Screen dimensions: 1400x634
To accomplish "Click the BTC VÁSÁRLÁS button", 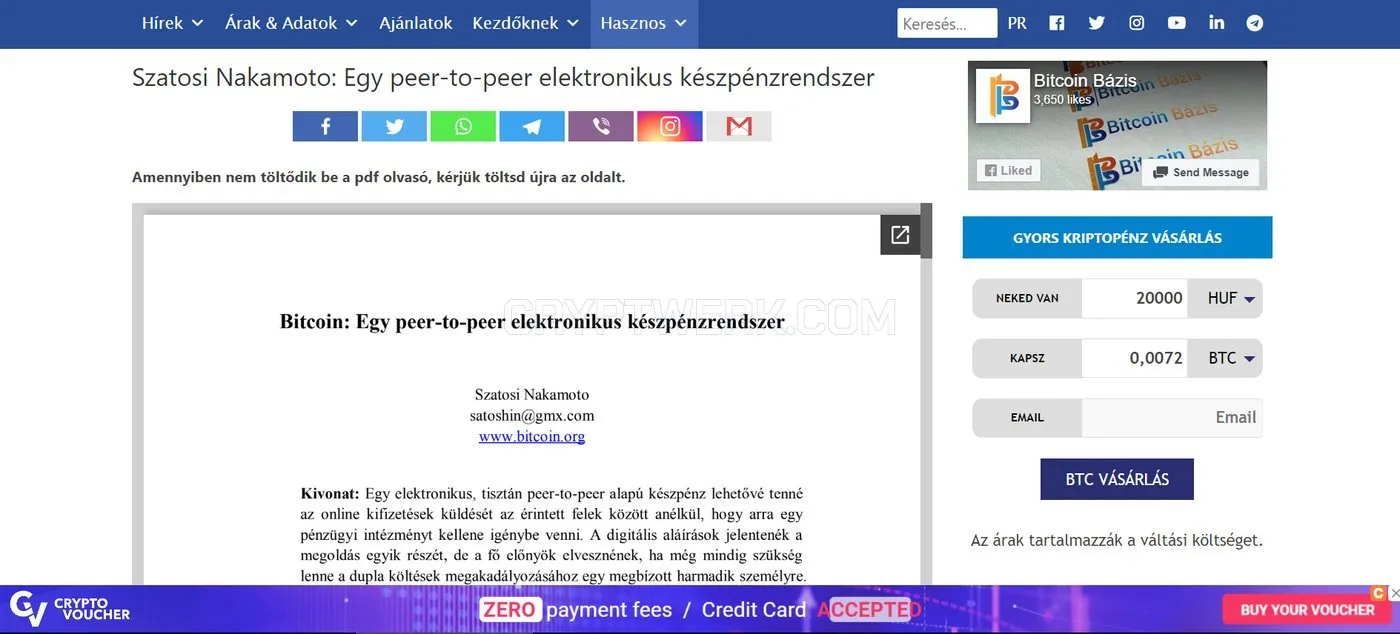I will tap(1117, 479).
